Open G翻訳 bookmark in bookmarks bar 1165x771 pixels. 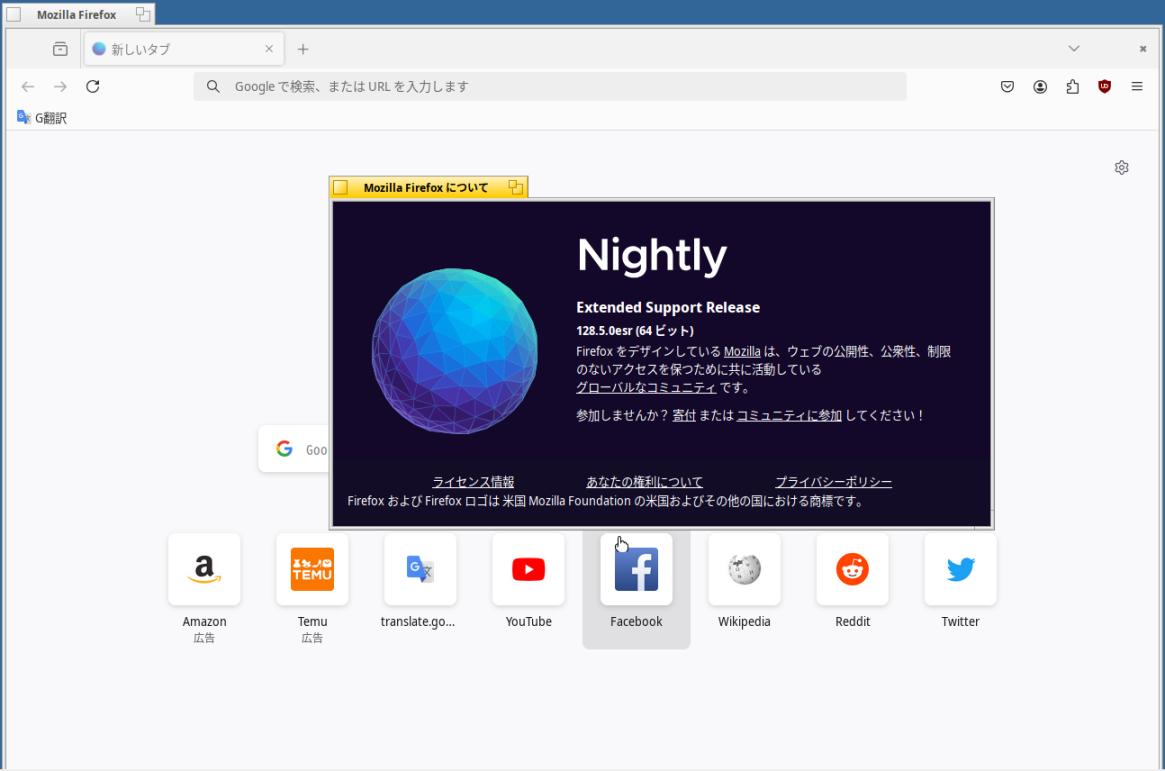(x=42, y=117)
